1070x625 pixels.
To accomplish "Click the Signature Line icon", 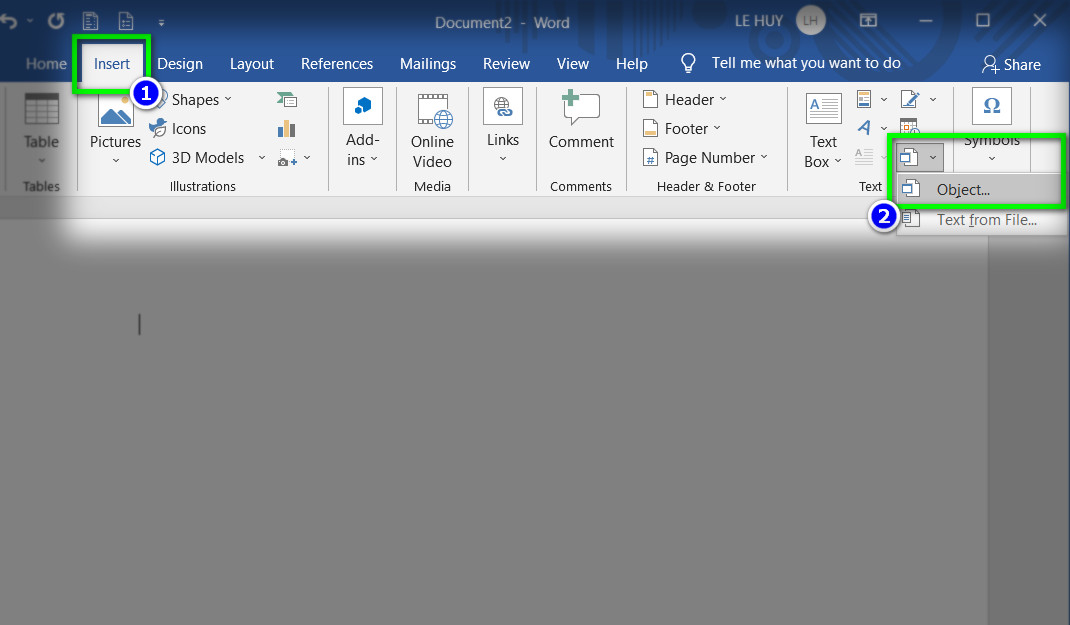I will [910, 99].
